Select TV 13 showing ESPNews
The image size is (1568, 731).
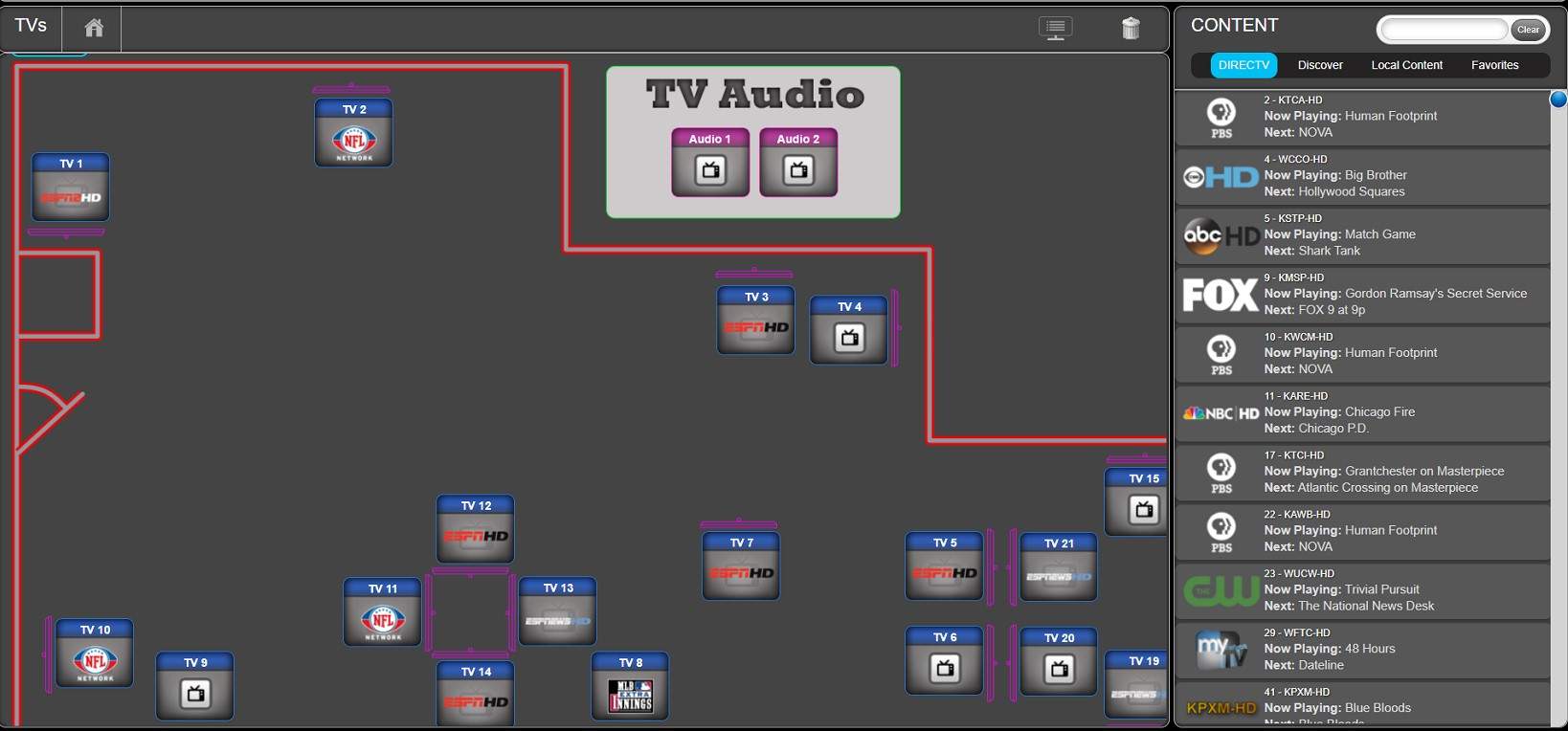point(557,611)
